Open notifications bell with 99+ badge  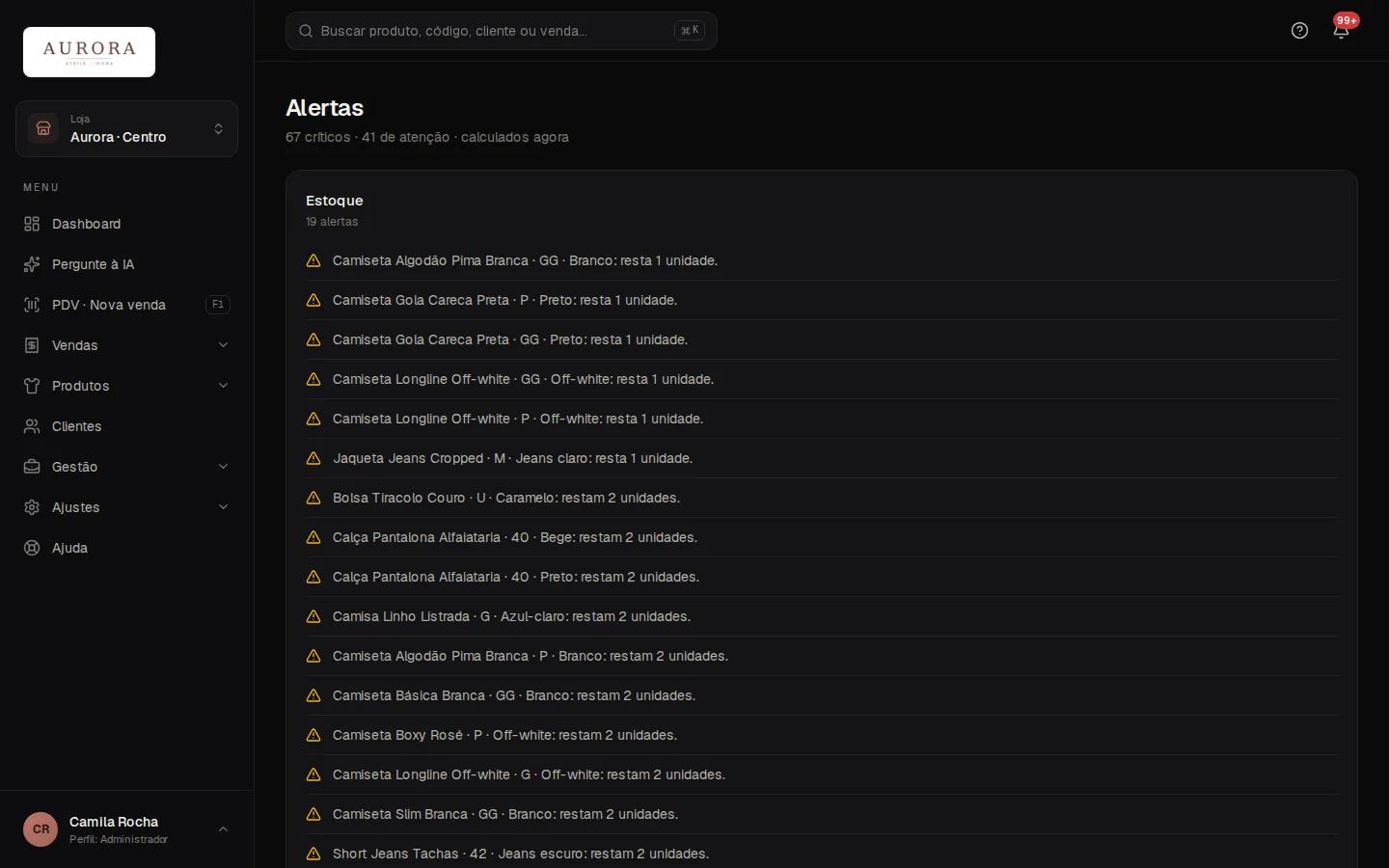pos(1341,31)
